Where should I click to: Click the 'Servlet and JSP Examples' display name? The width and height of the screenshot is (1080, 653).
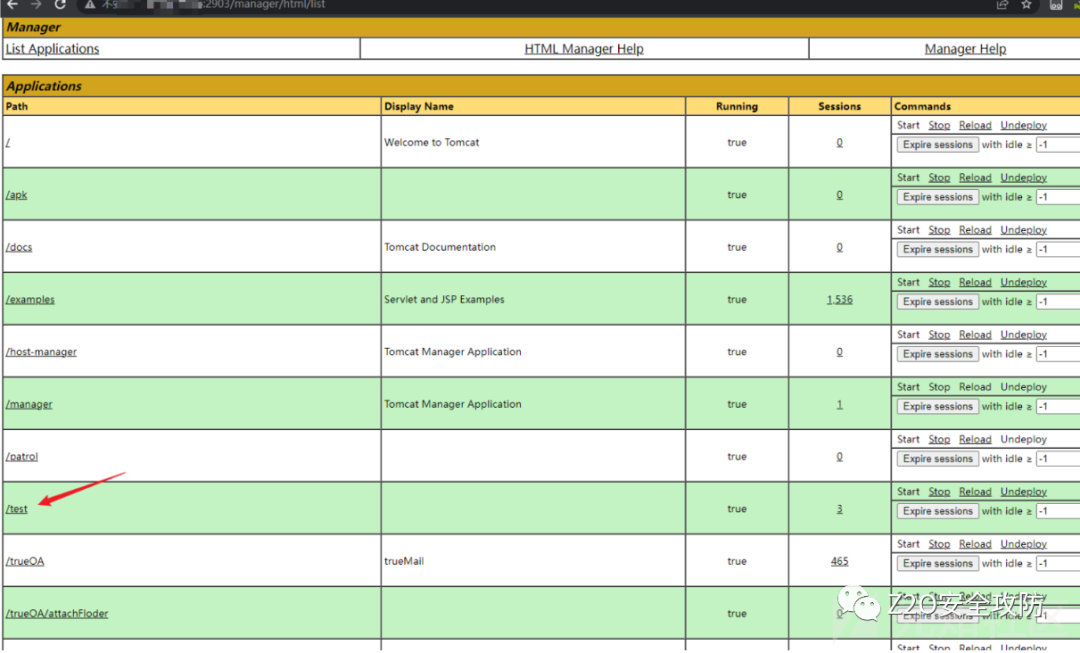[444, 300]
